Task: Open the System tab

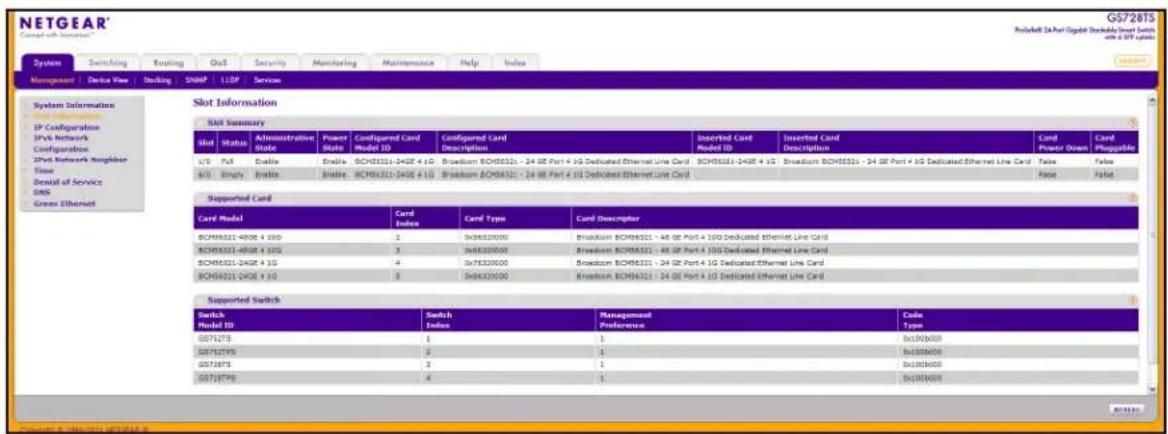Action: pyautogui.click(x=48, y=63)
